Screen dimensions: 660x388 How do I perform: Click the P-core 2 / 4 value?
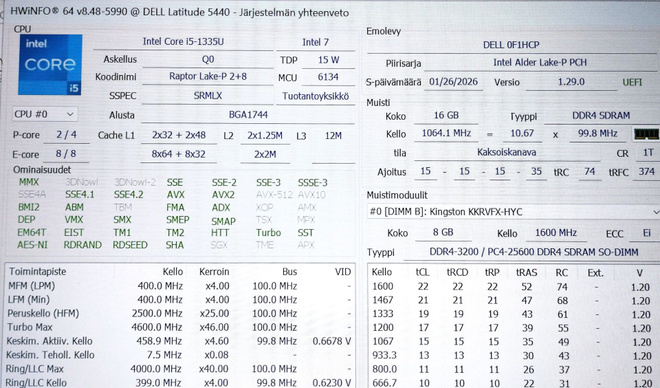pyautogui.click(x=67, y=135)
